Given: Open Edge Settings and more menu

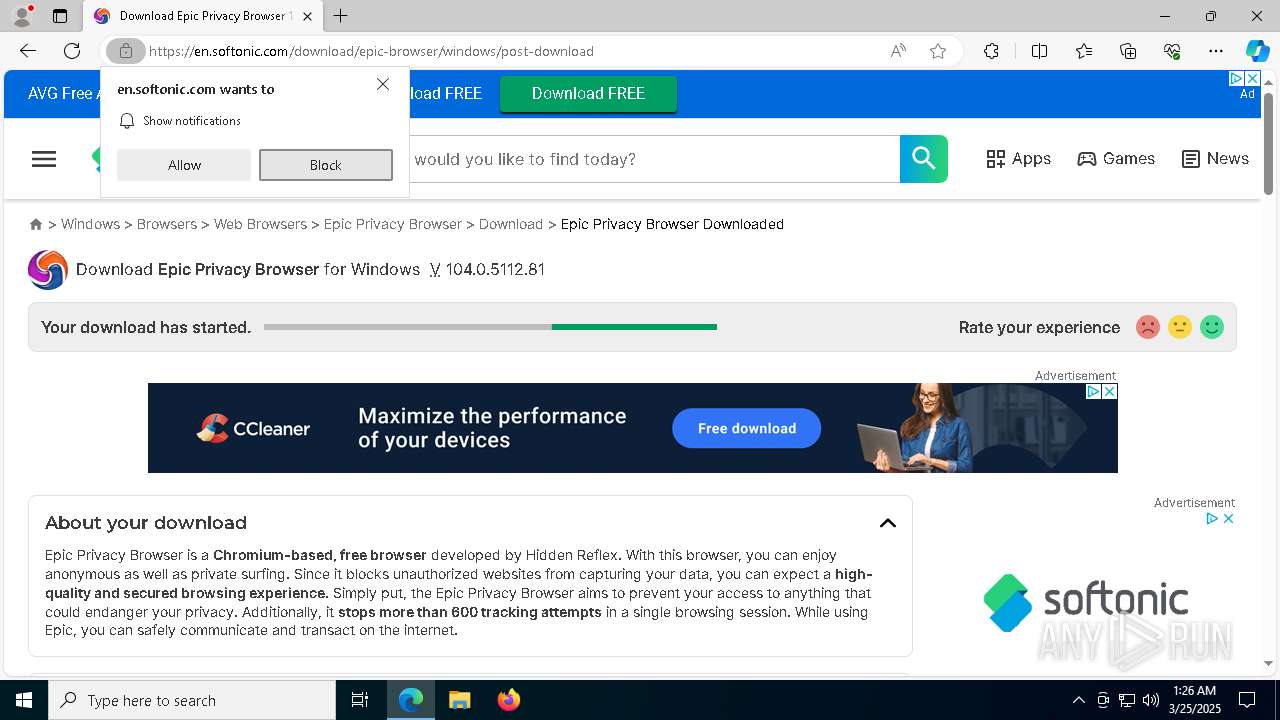Looking at the screenshot, I should click(1216, 51).
